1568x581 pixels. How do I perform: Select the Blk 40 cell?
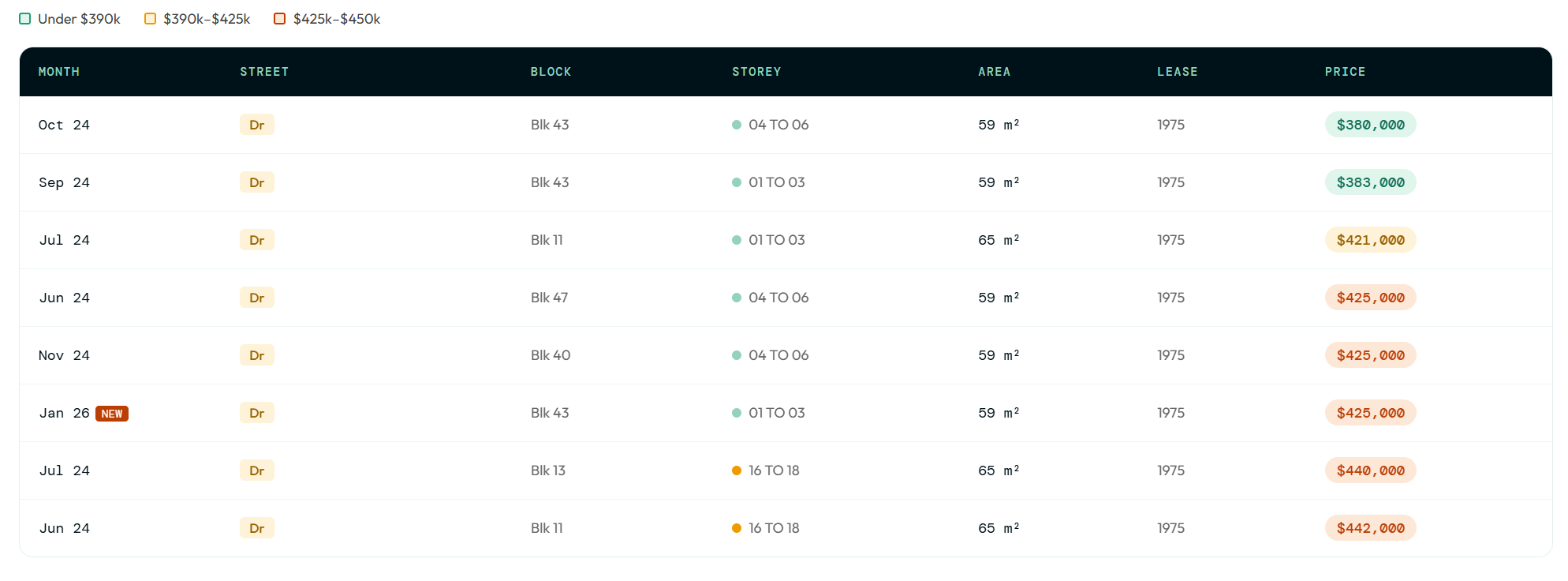point(551,355)
